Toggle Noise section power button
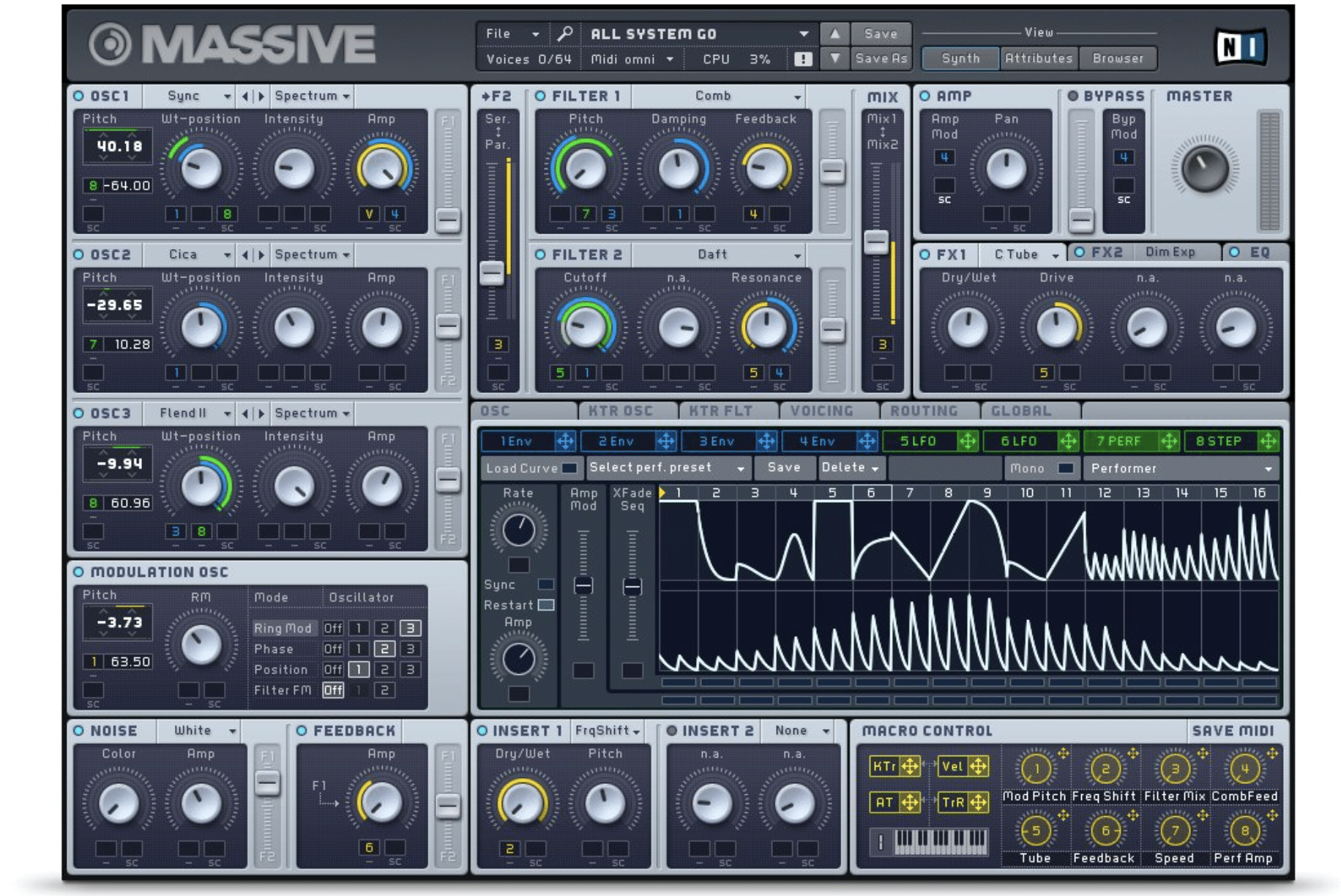 tap(79, 731)
